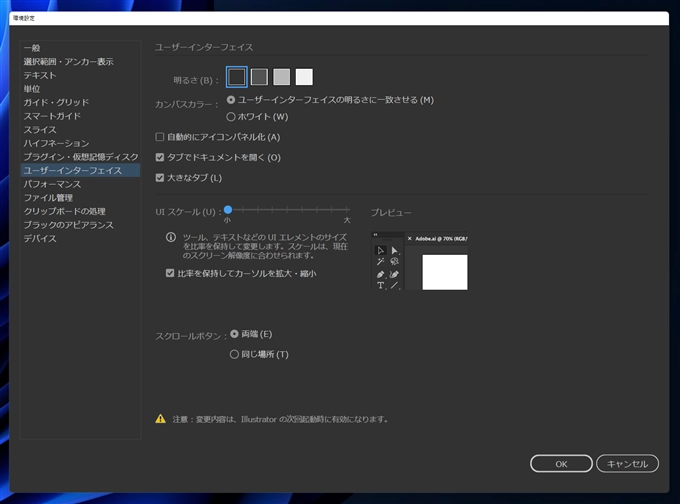Click the white artboard in the preview
Image resolution: width=680 pixels, height=504 pixels.
coord(445,272)
